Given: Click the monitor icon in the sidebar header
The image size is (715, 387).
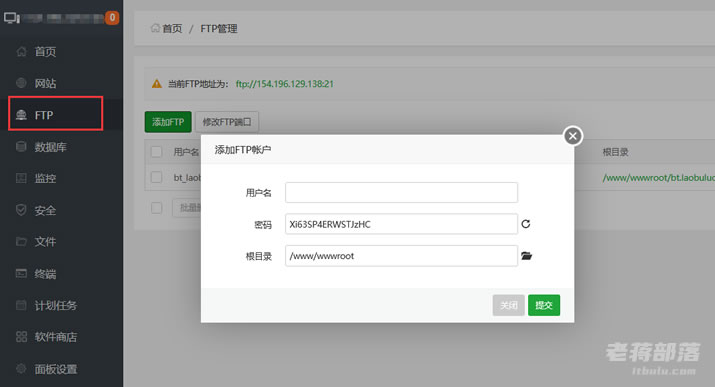Looking at the screenshot, I should click(11, 18).
